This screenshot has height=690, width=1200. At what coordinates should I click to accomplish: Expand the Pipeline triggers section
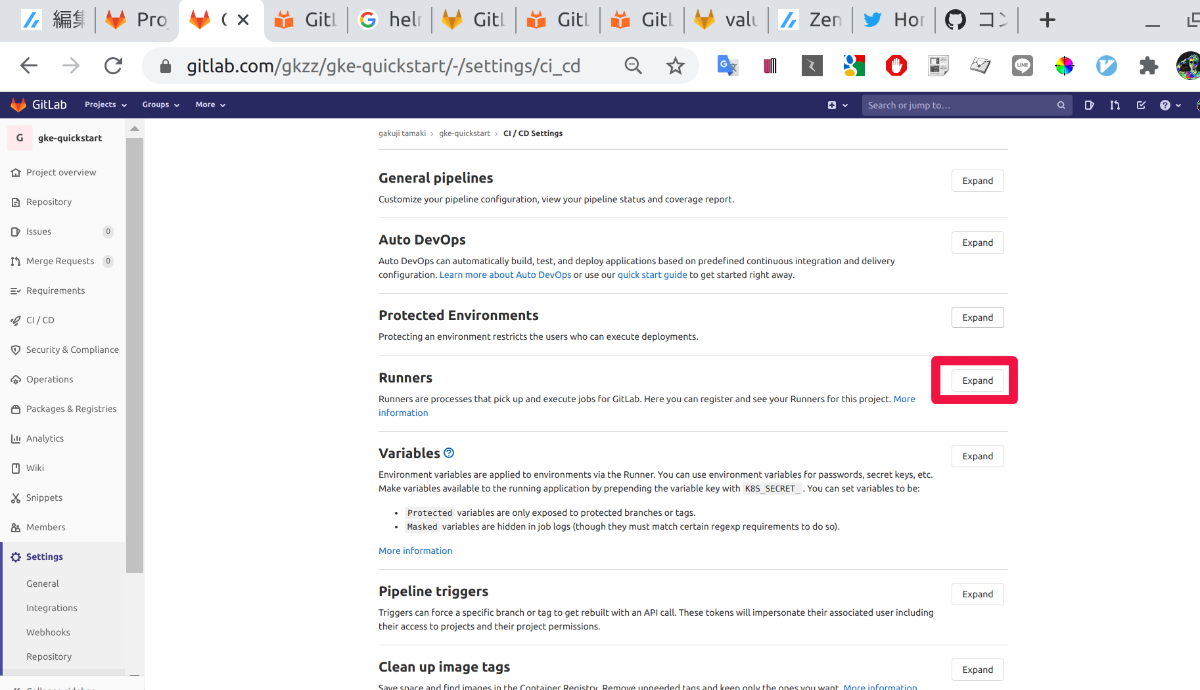tap(977, 594)
